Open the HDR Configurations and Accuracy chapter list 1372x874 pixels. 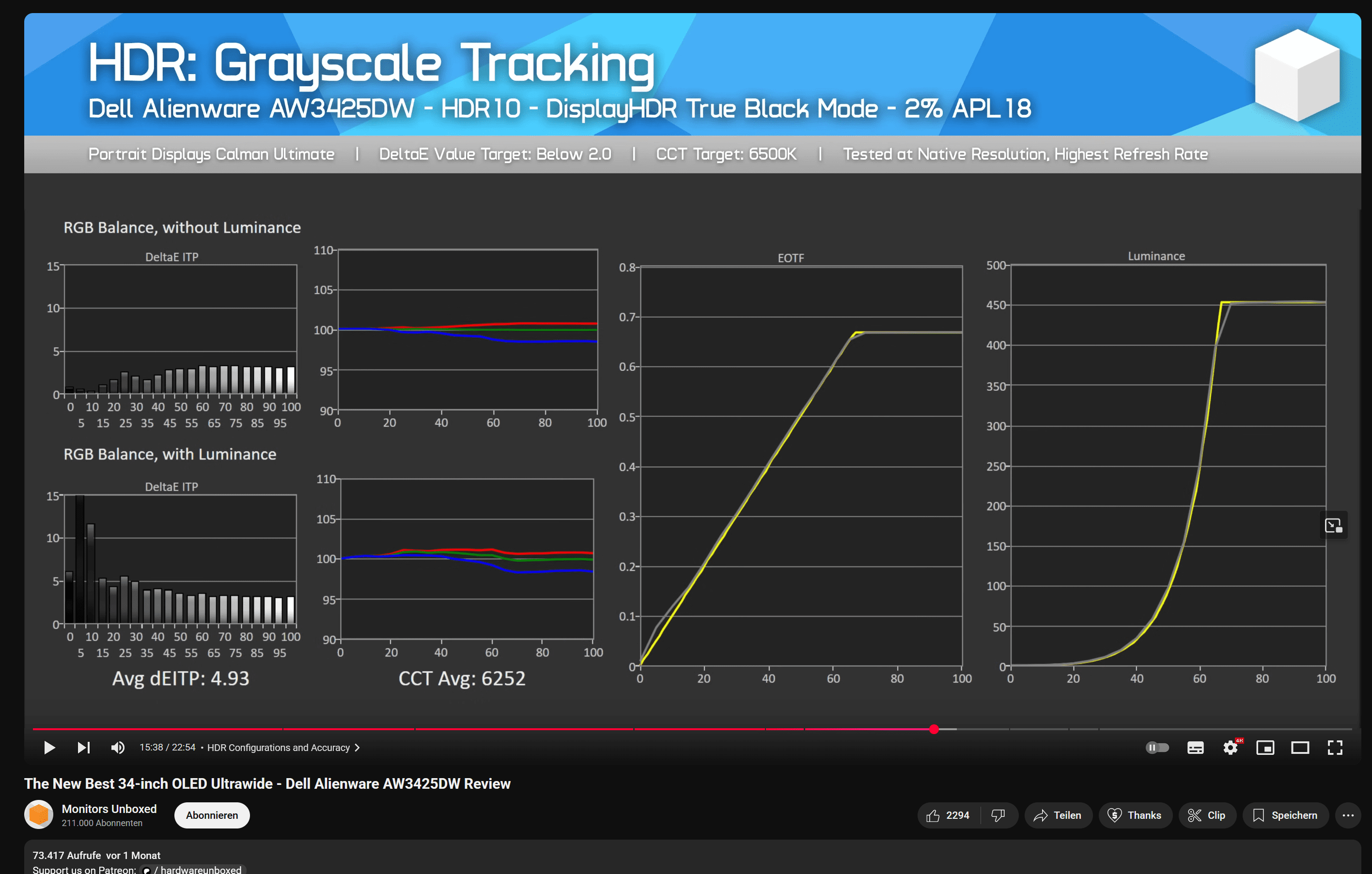tap(283, 748)
